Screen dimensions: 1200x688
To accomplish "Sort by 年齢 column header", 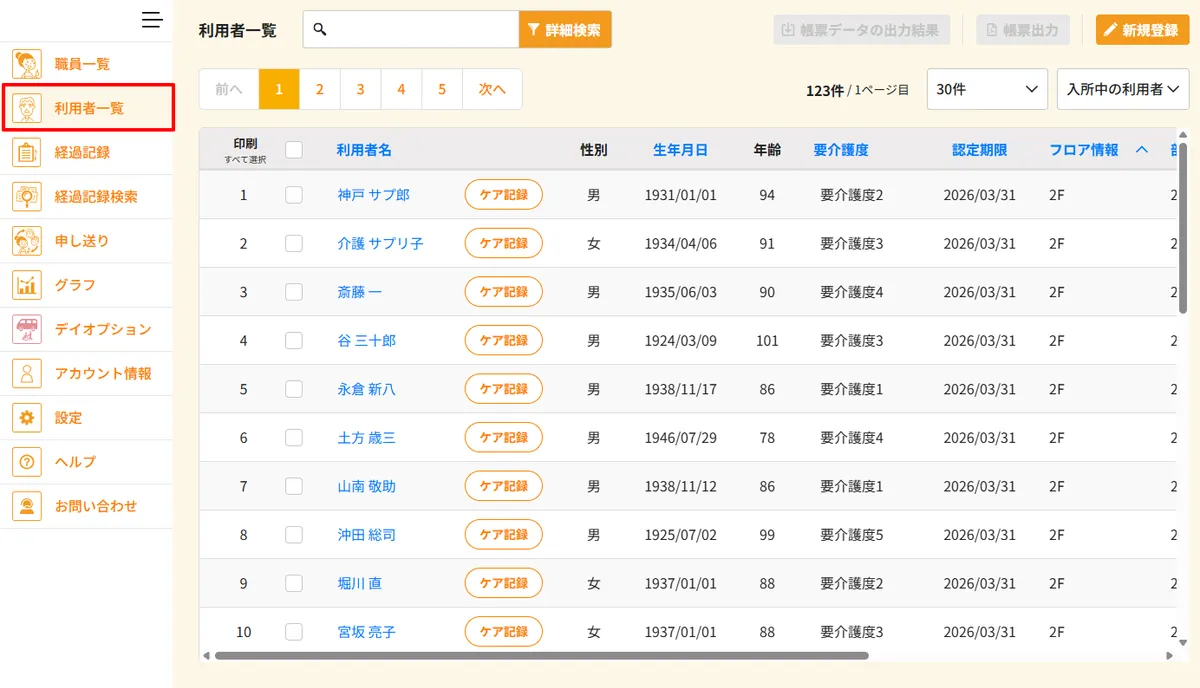I will (x=767, y=150).
